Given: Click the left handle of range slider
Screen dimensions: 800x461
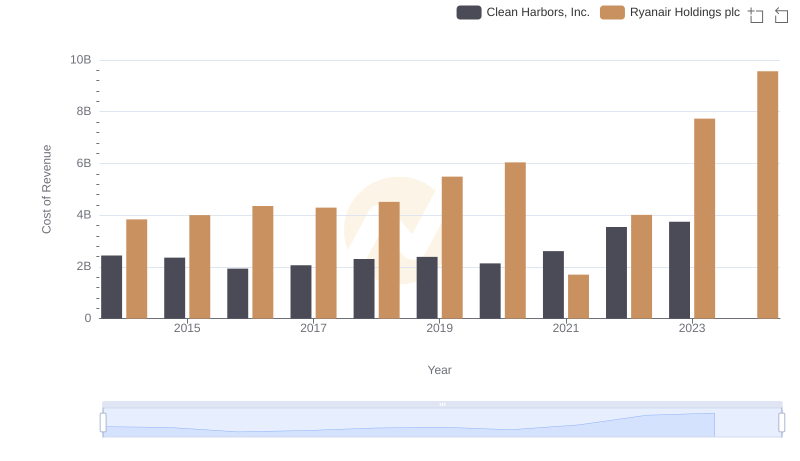Looking at the screenshot, I should coord(103,423).
